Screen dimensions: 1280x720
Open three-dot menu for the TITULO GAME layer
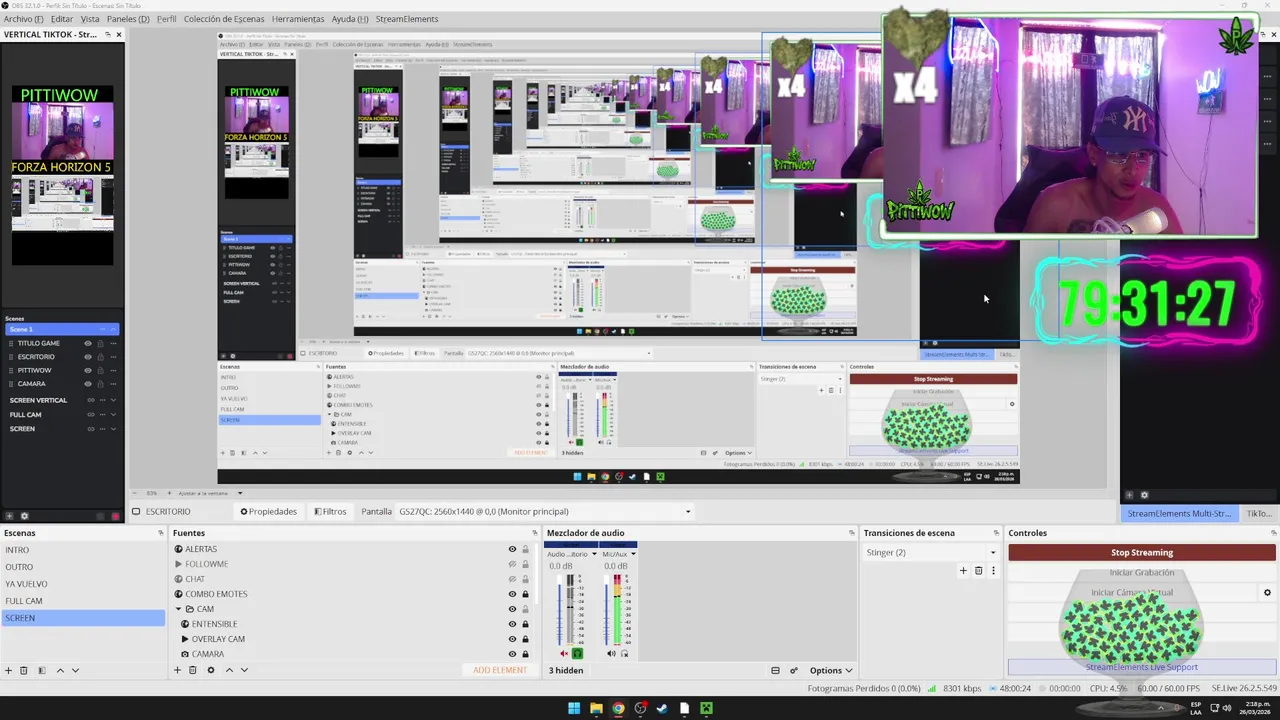pyautogui.click(x=113, y=343)
